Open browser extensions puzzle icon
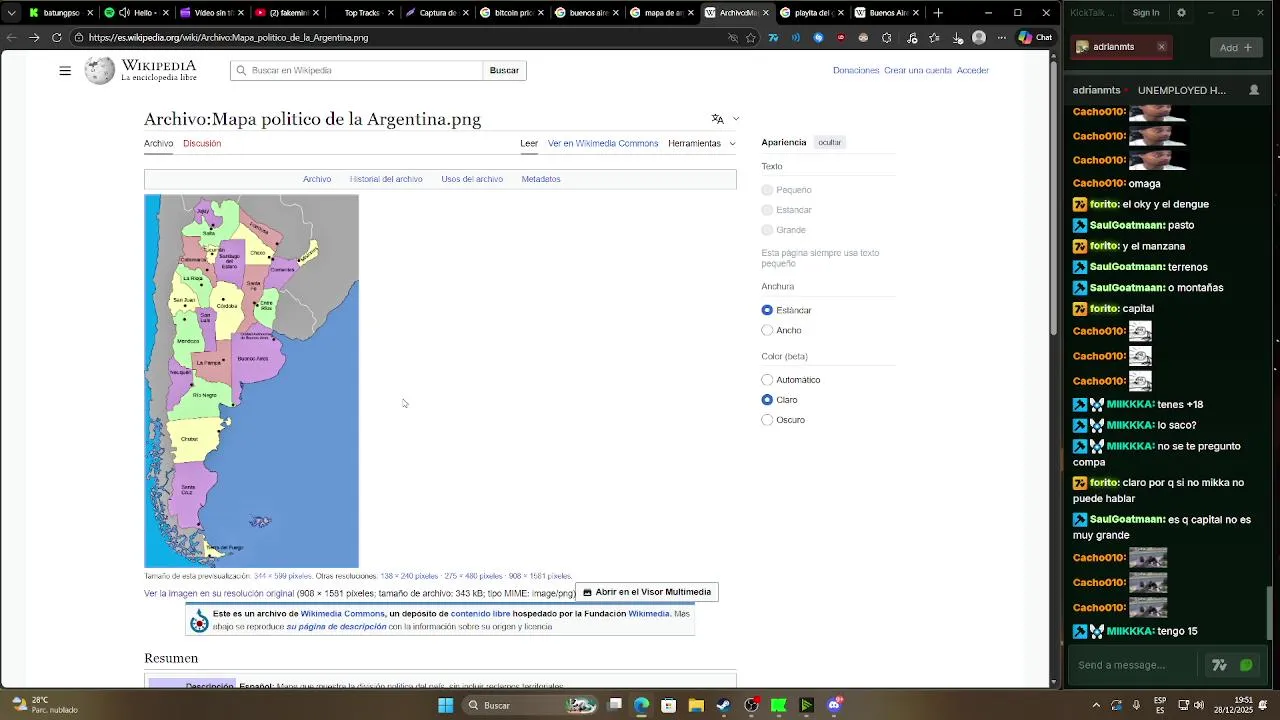This screenshot has width=1280, height=720. point(887,38)
